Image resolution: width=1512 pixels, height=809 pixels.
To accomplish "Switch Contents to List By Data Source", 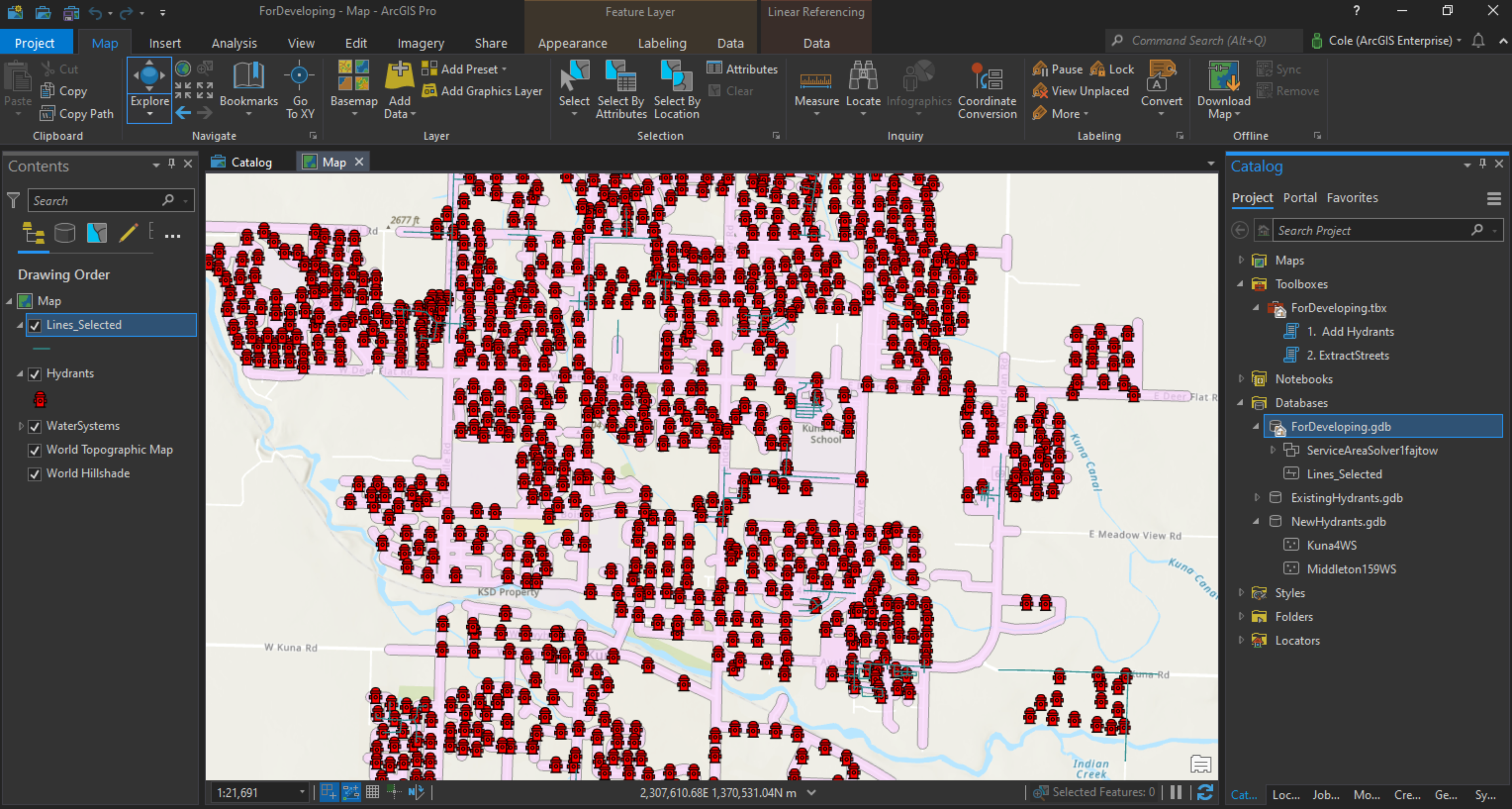I will (x=65, y=234).
